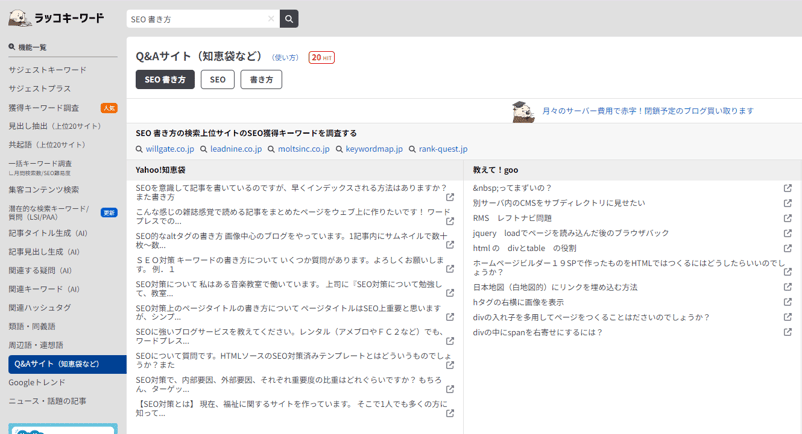Open external link for 別サーバ内のCMS question
The width and height of the screenshot is (802, 434).
788,203
